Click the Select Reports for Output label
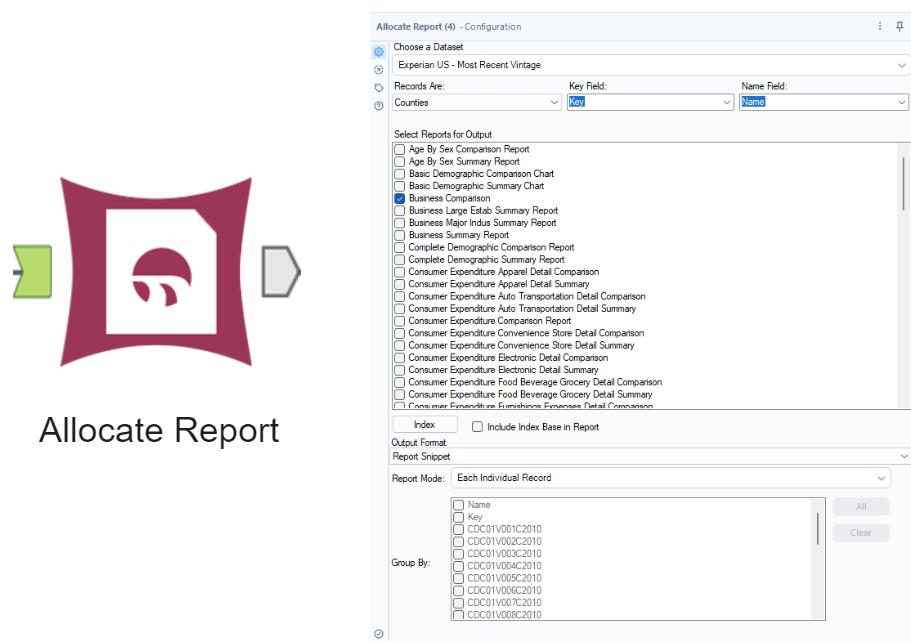Image resolution: width=911 pixels, height=642 pixels. 443,134
